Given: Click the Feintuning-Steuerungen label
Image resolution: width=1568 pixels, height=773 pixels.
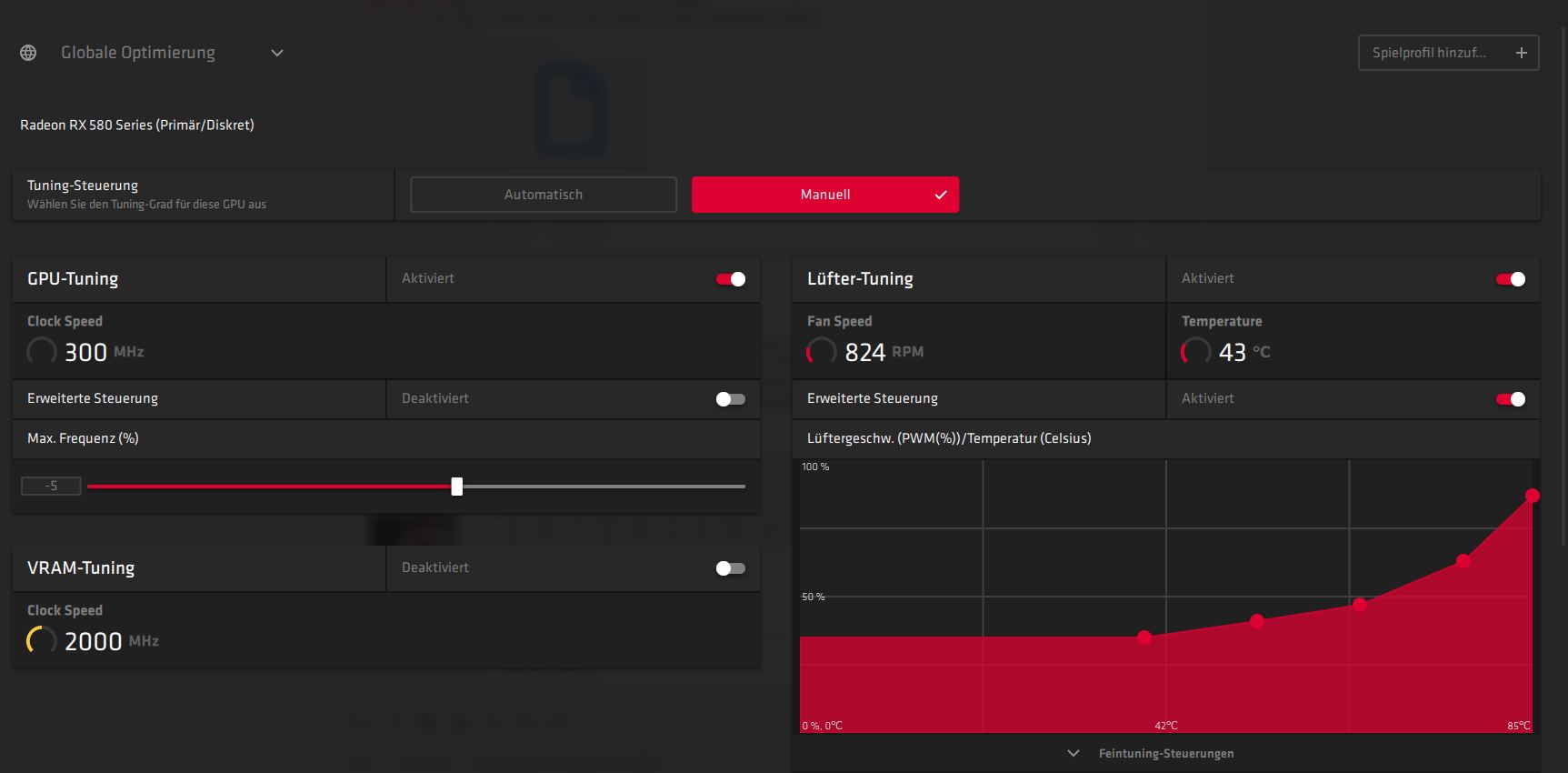Looking at the screenshot, I should [1166, 754].
